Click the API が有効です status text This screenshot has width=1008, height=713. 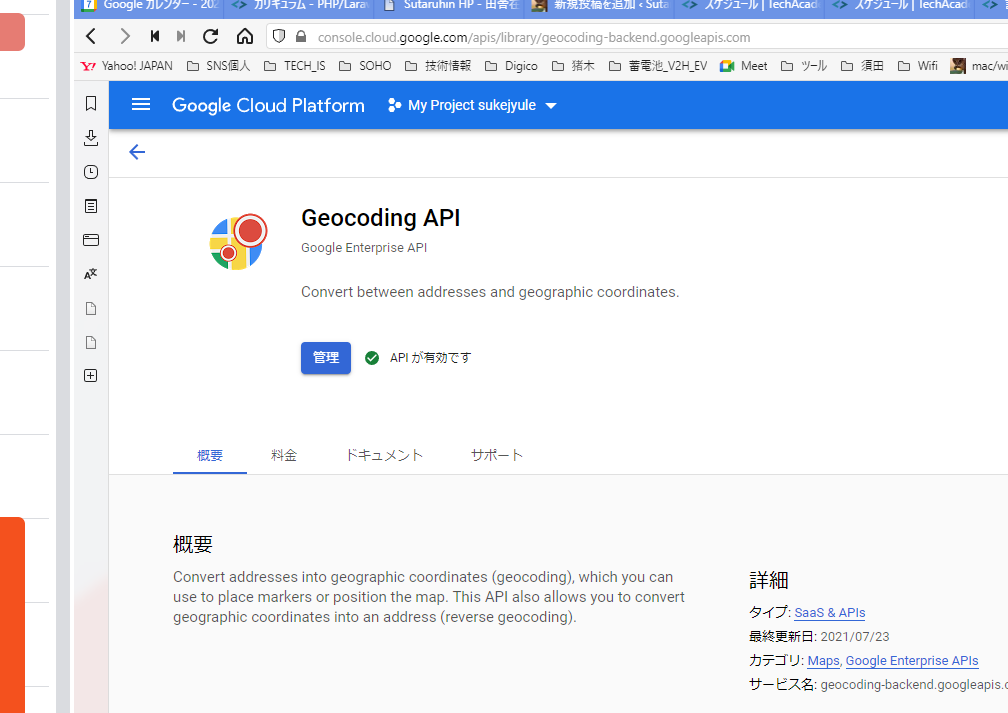pos(430,358)
